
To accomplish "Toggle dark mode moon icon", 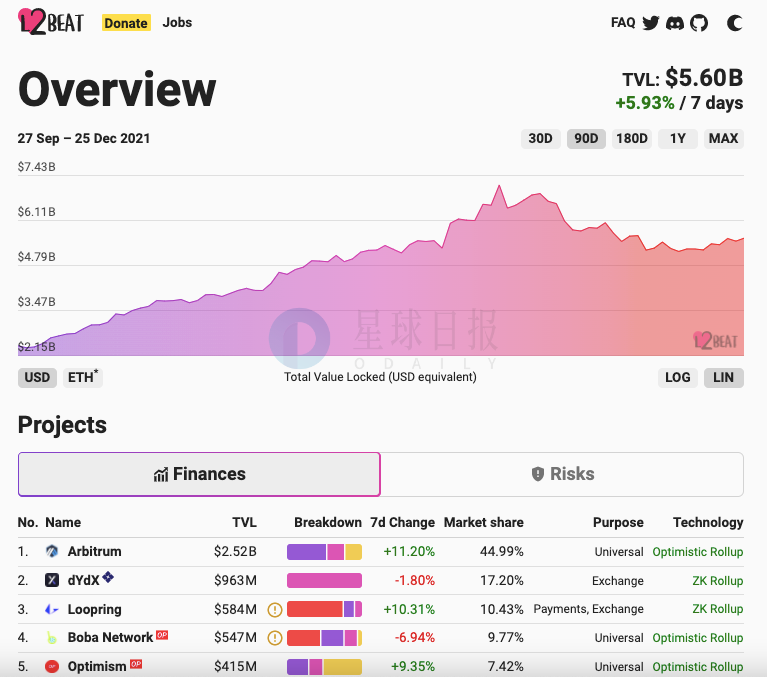I will tap(734, 23).
